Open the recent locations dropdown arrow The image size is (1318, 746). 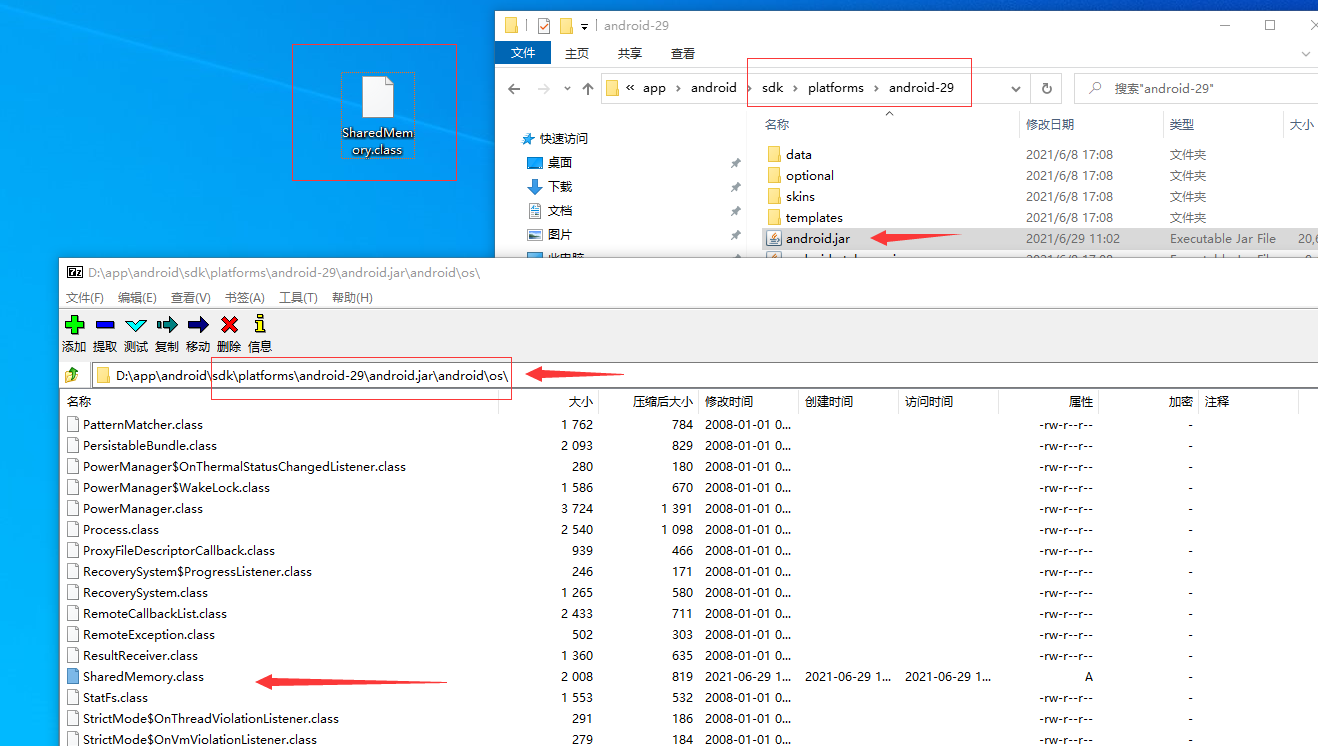point(567,88)
